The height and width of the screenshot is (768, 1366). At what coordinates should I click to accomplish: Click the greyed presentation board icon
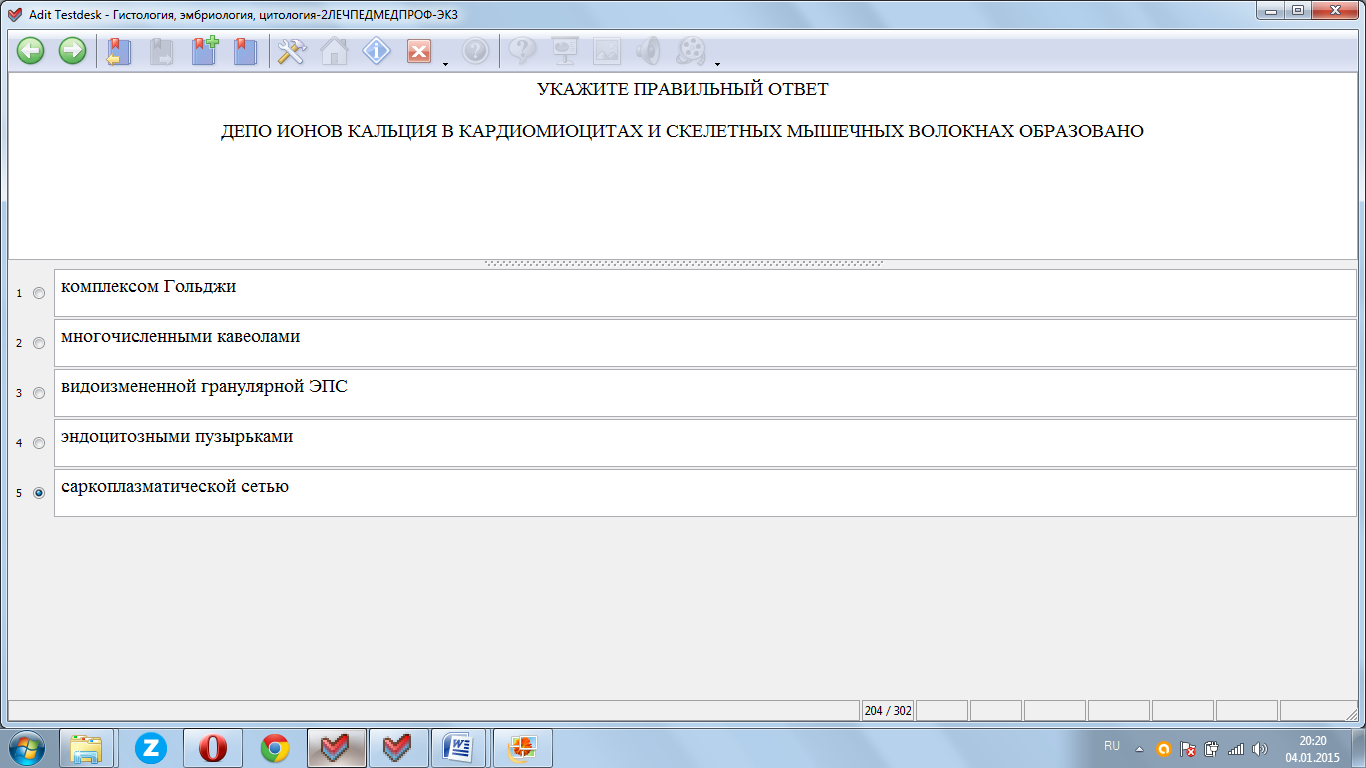click(x=565, y=51)
